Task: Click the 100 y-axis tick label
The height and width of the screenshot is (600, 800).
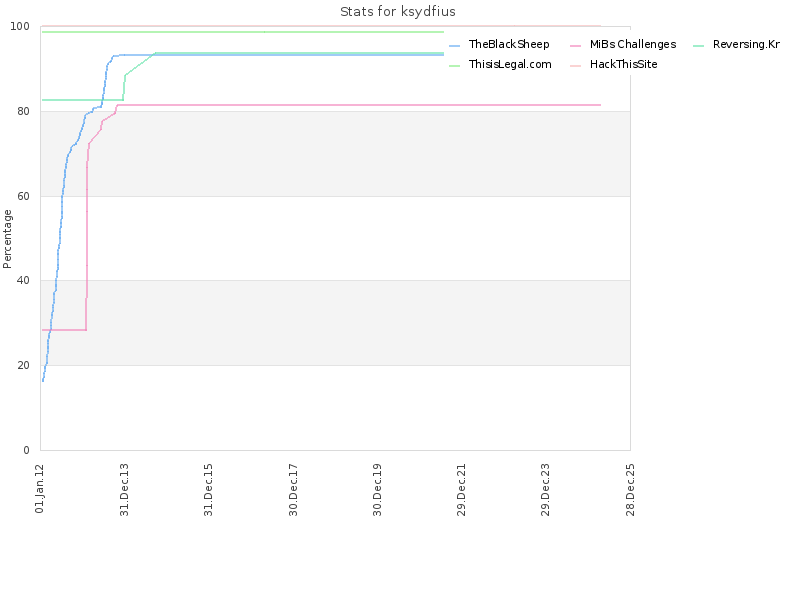Action: click(20, 27)
